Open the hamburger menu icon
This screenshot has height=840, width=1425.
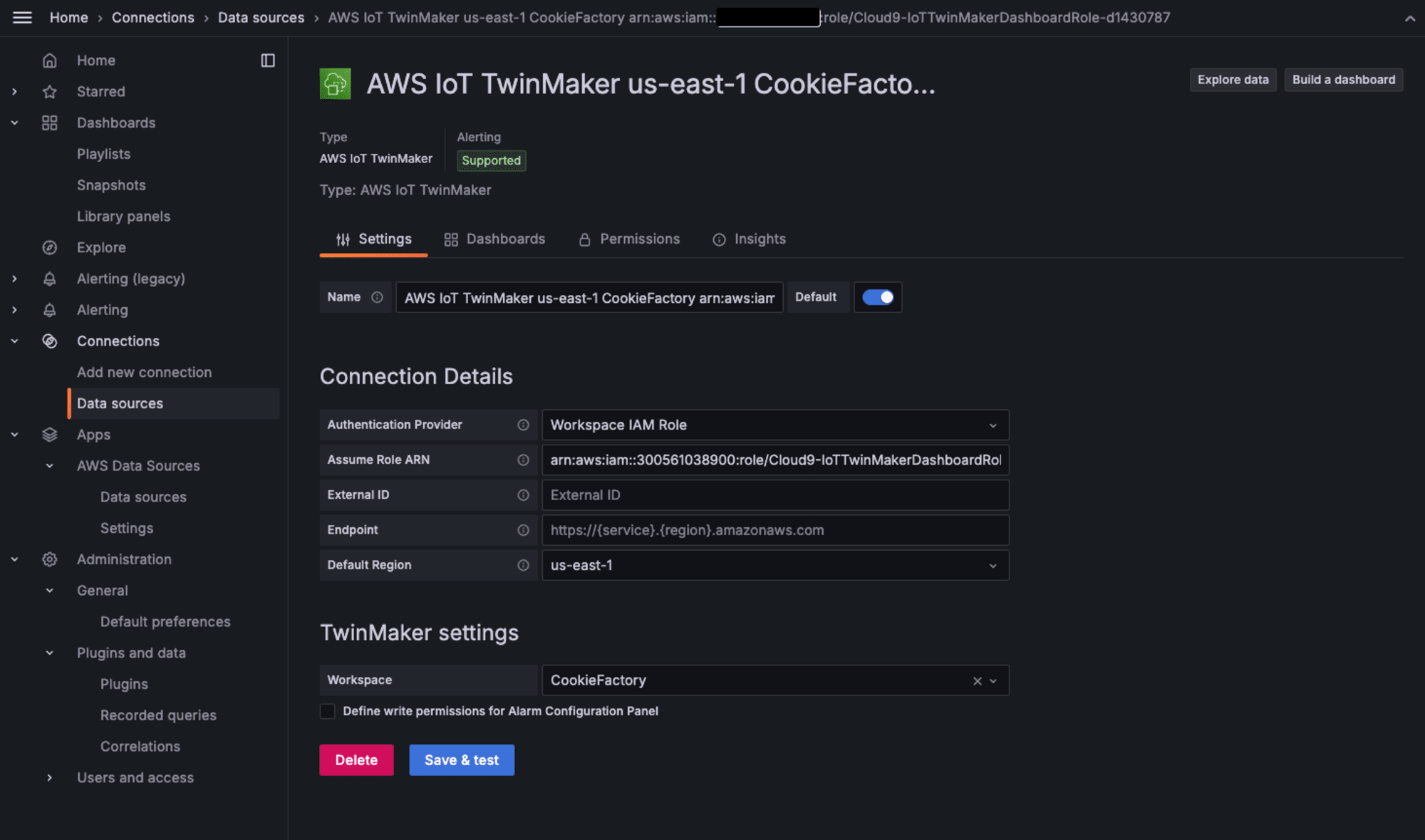coord(22,18)
